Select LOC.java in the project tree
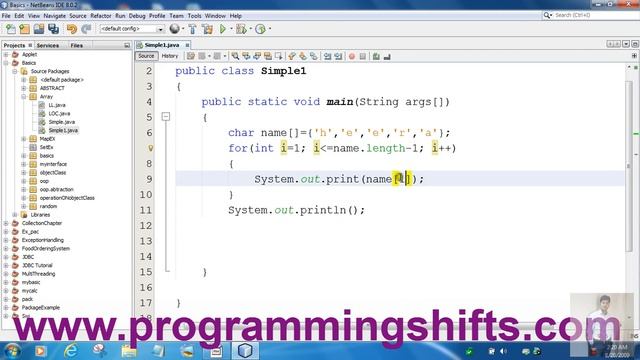 coord(59,113)
